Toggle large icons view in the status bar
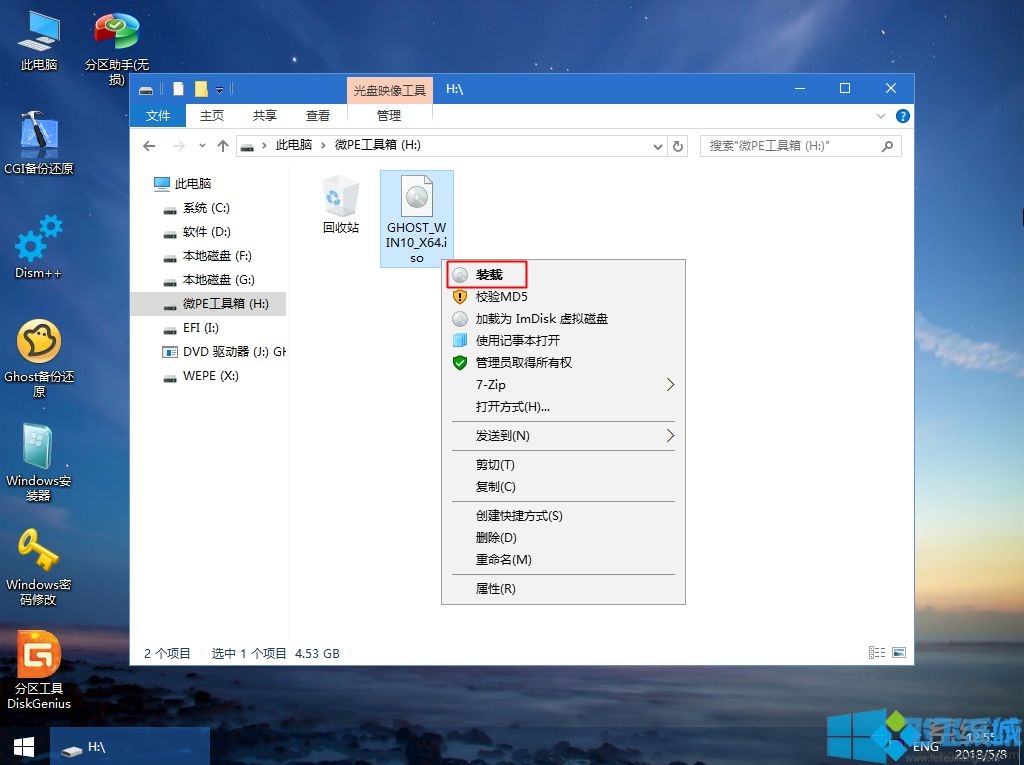This screenshot has width=1024, height=765. tap(898, 652)
